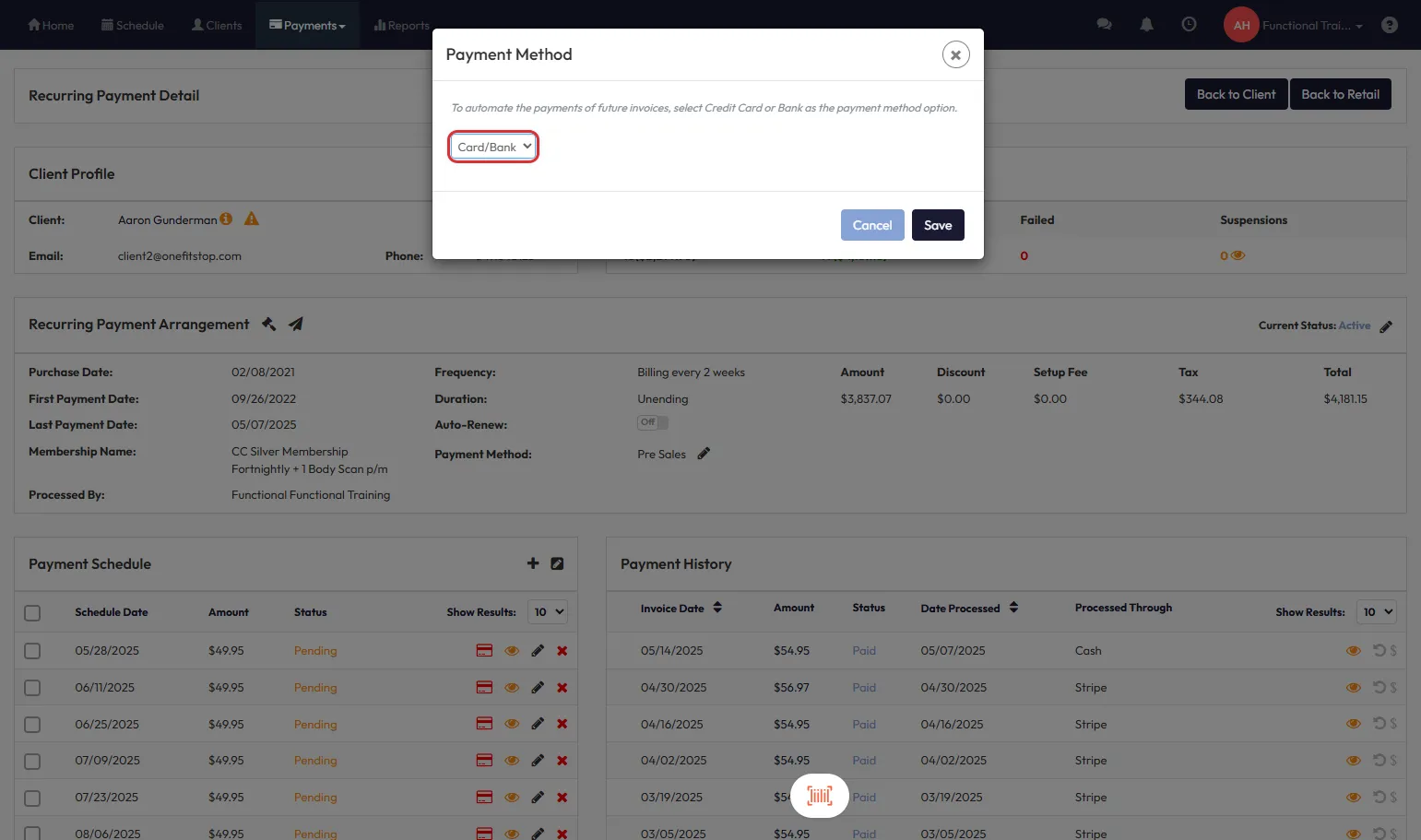
Task: Click the Save button in Payment Method dialog
Action: click(937, 225)
